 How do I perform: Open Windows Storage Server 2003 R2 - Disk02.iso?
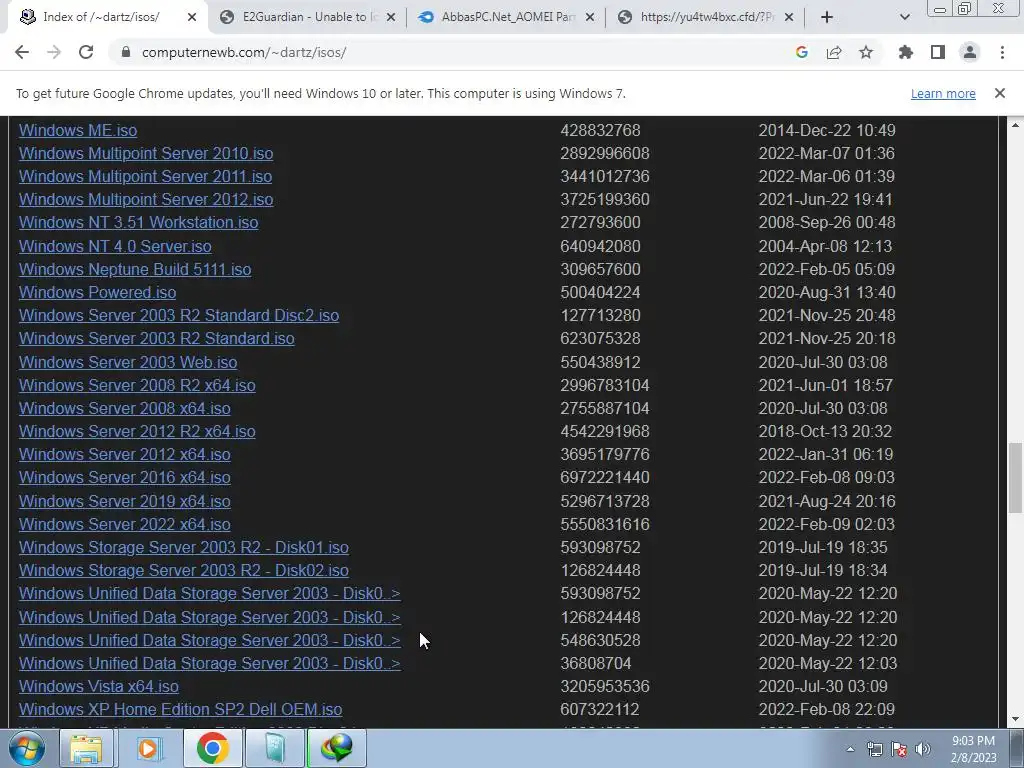184,570
